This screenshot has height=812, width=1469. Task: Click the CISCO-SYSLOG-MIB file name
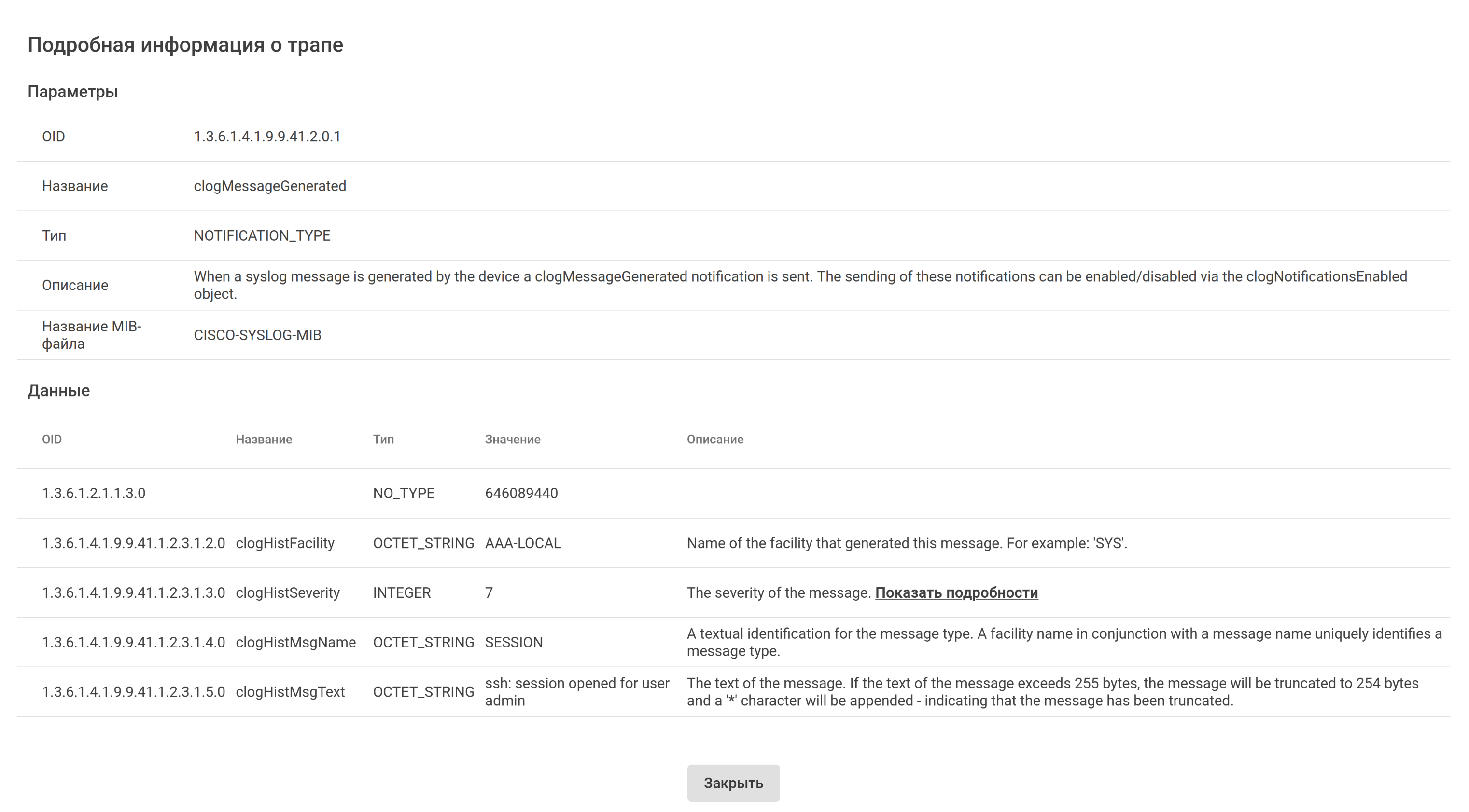(x=257, y=335)
